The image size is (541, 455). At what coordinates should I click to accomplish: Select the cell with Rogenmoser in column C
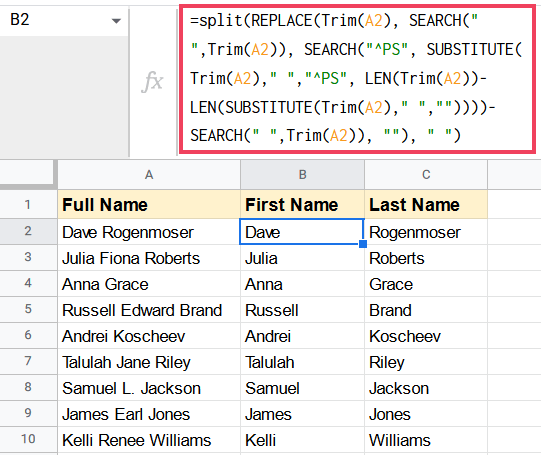(x=426, y=232)
